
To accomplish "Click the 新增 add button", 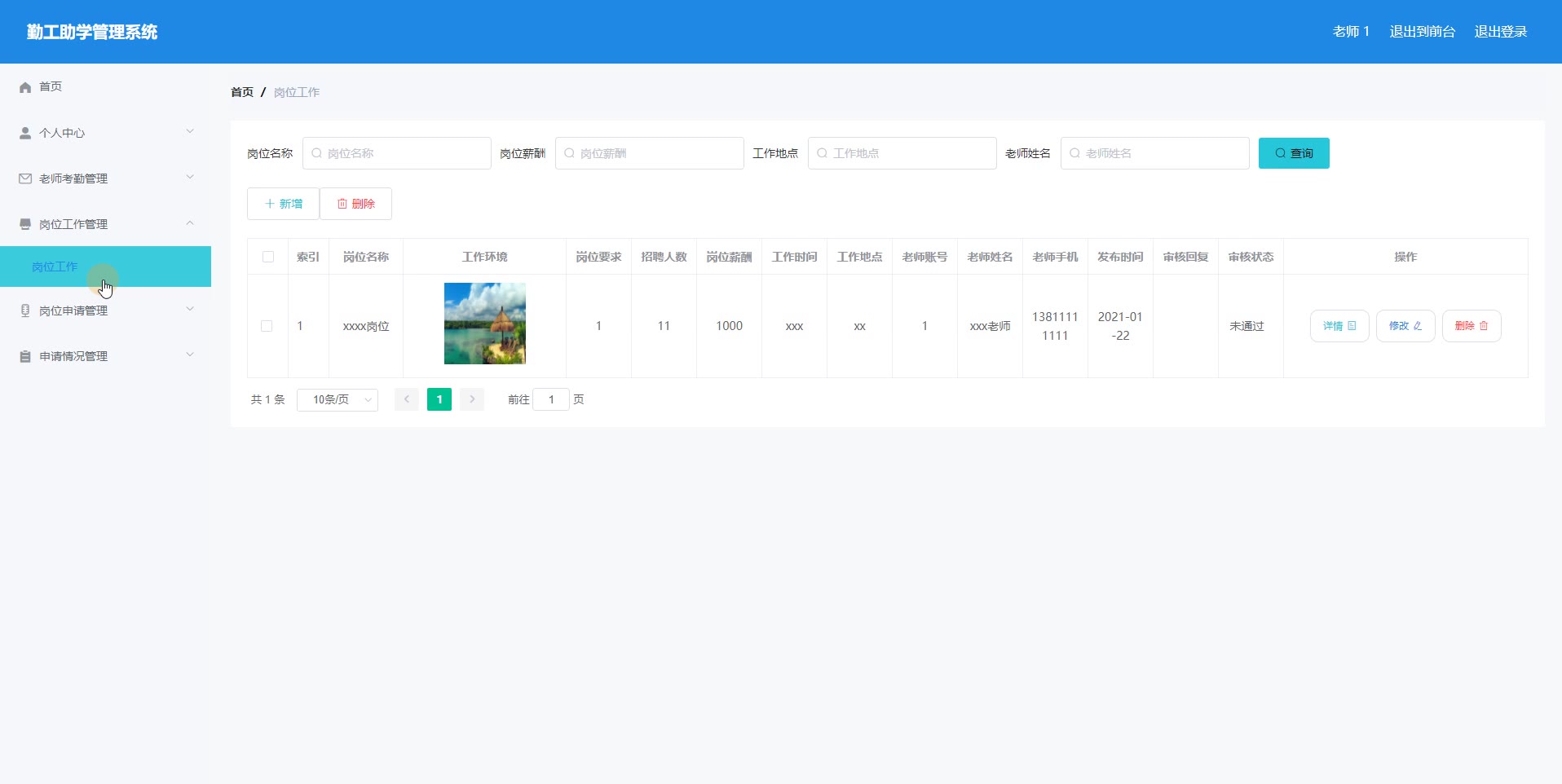I will 283,204.
